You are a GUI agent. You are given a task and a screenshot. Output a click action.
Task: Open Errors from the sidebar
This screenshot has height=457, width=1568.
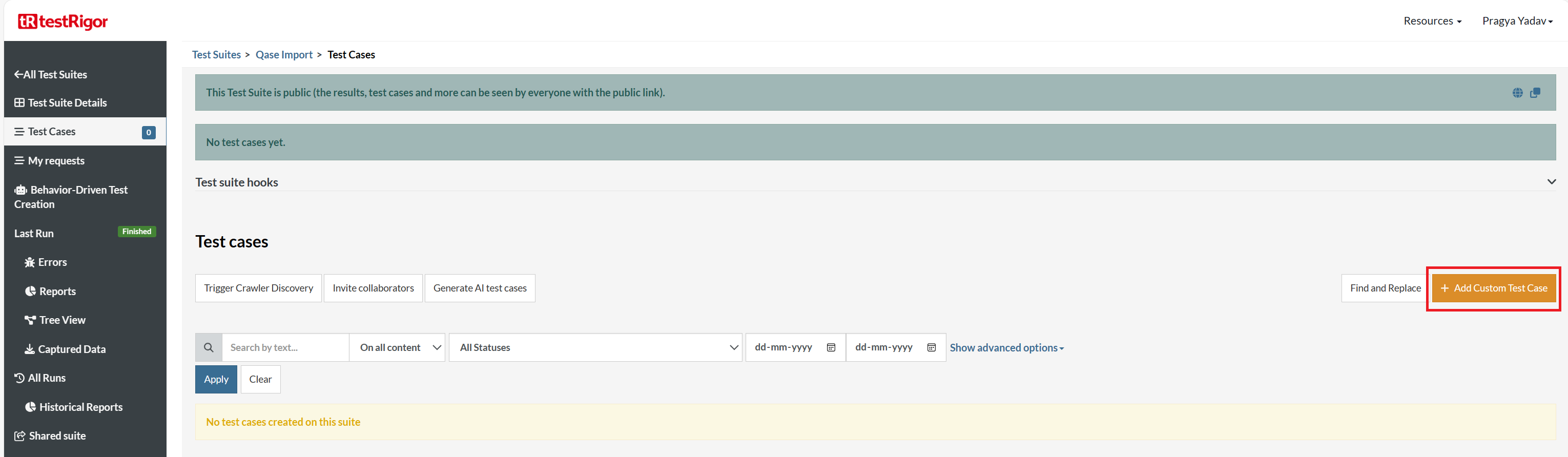pos(52,262)
